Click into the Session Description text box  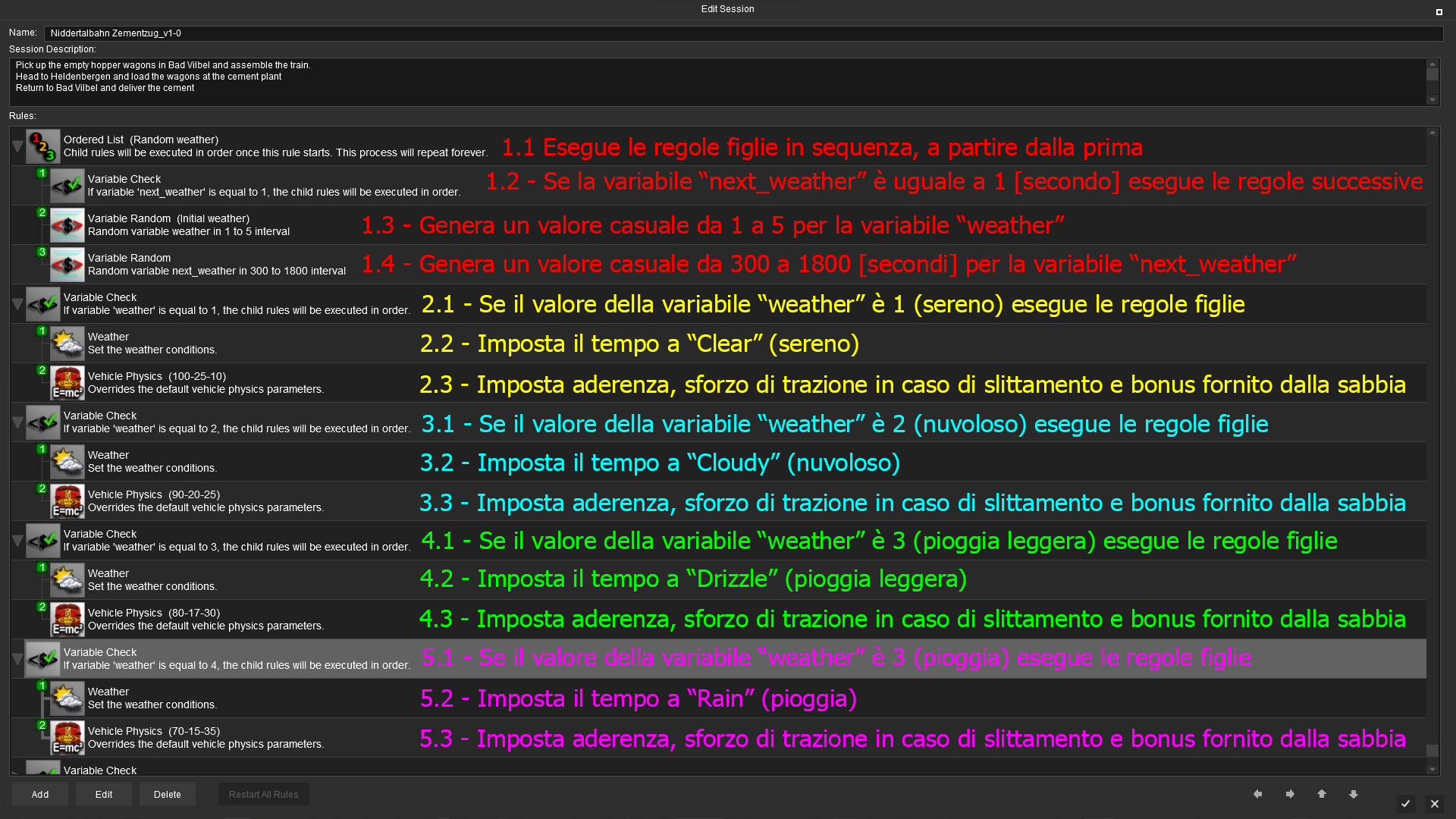[x=717, y=82]
